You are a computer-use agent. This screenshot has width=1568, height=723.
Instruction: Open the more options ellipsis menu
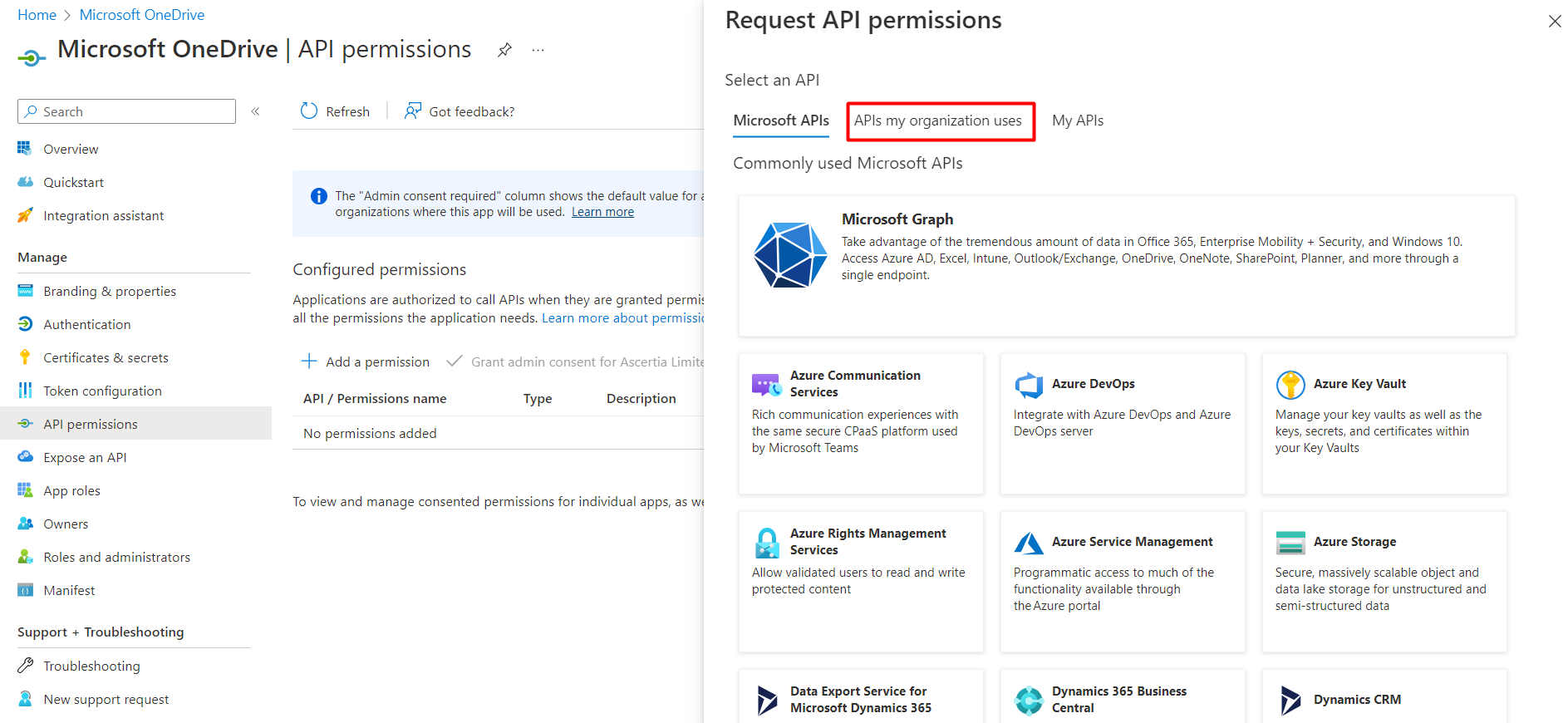[538, 50]
